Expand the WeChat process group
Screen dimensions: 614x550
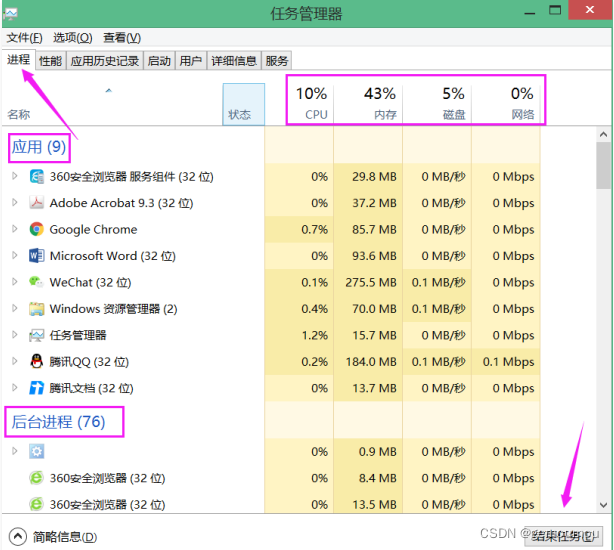(14, 282)
